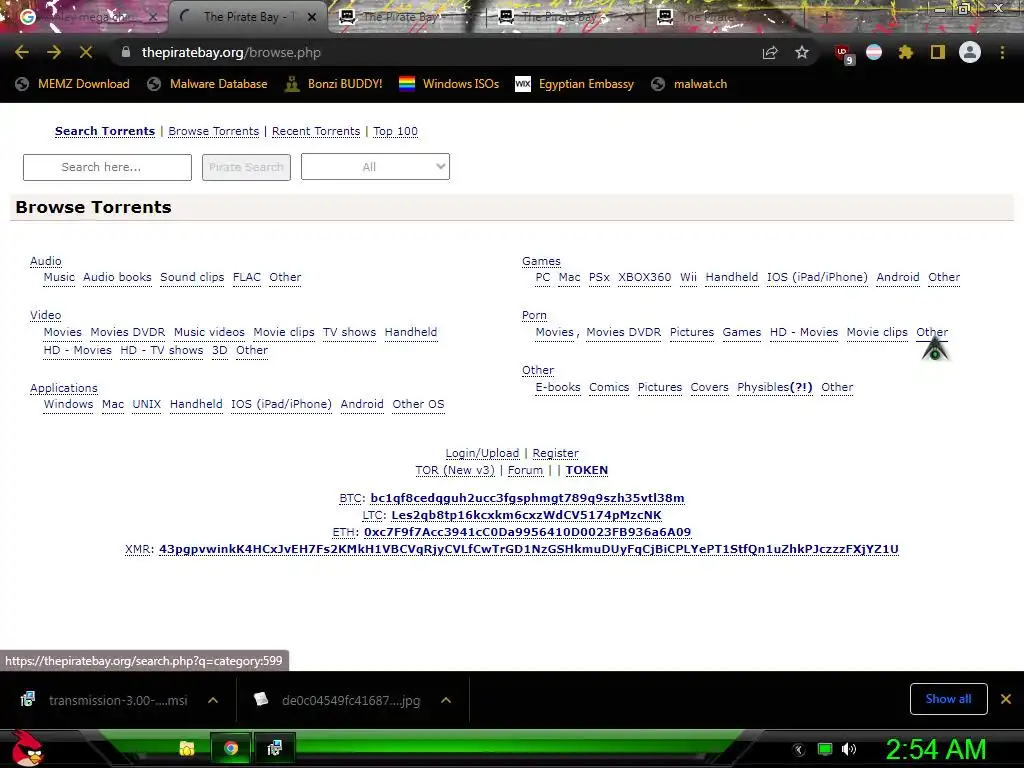
Task: Click the Pirate Search button
Action: [x=246, y=167]
